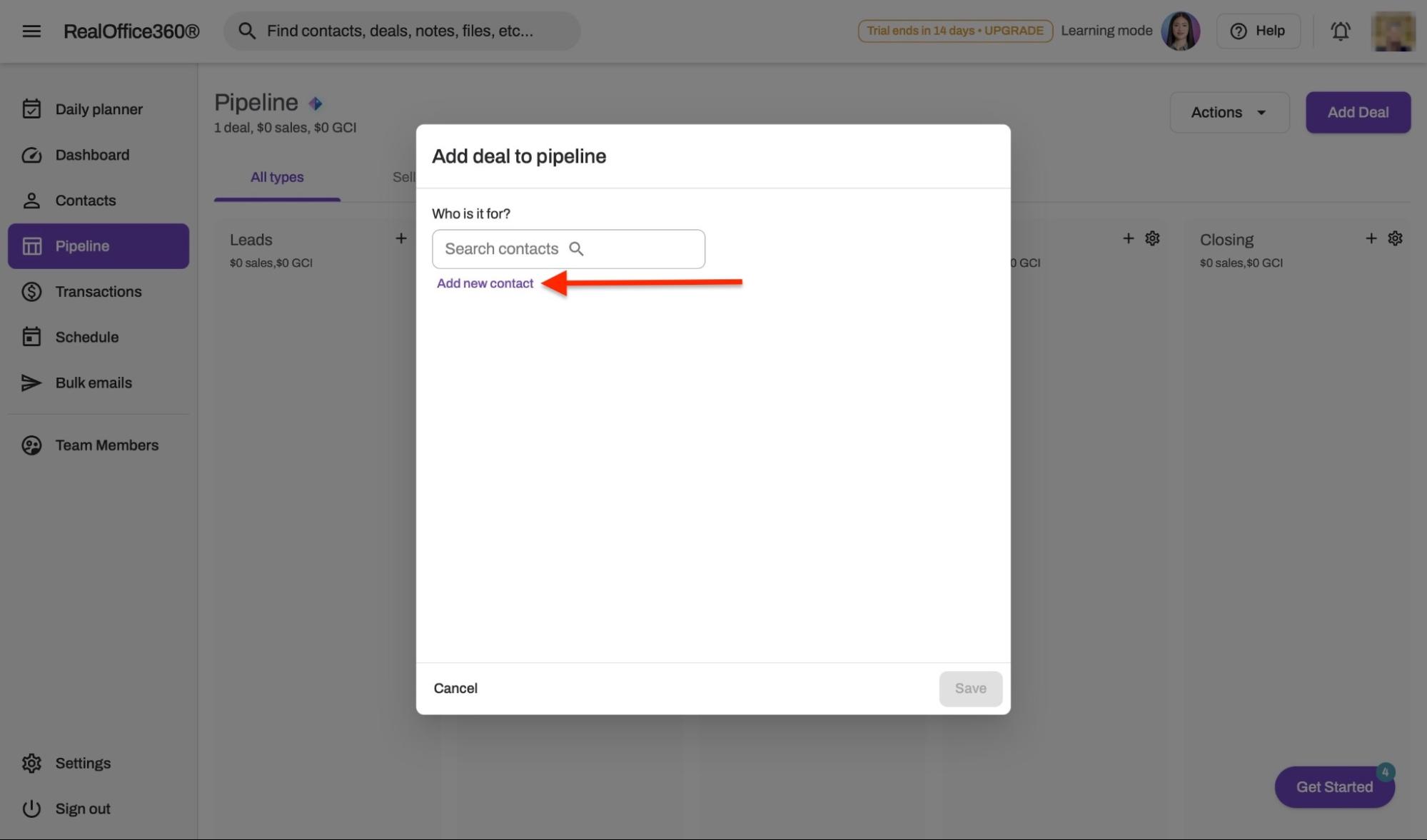The height and width of the screenshot is (840, 1427).
Task: Click the notification bell icon
Action: pyautogui.click(x=1340, y=31)
